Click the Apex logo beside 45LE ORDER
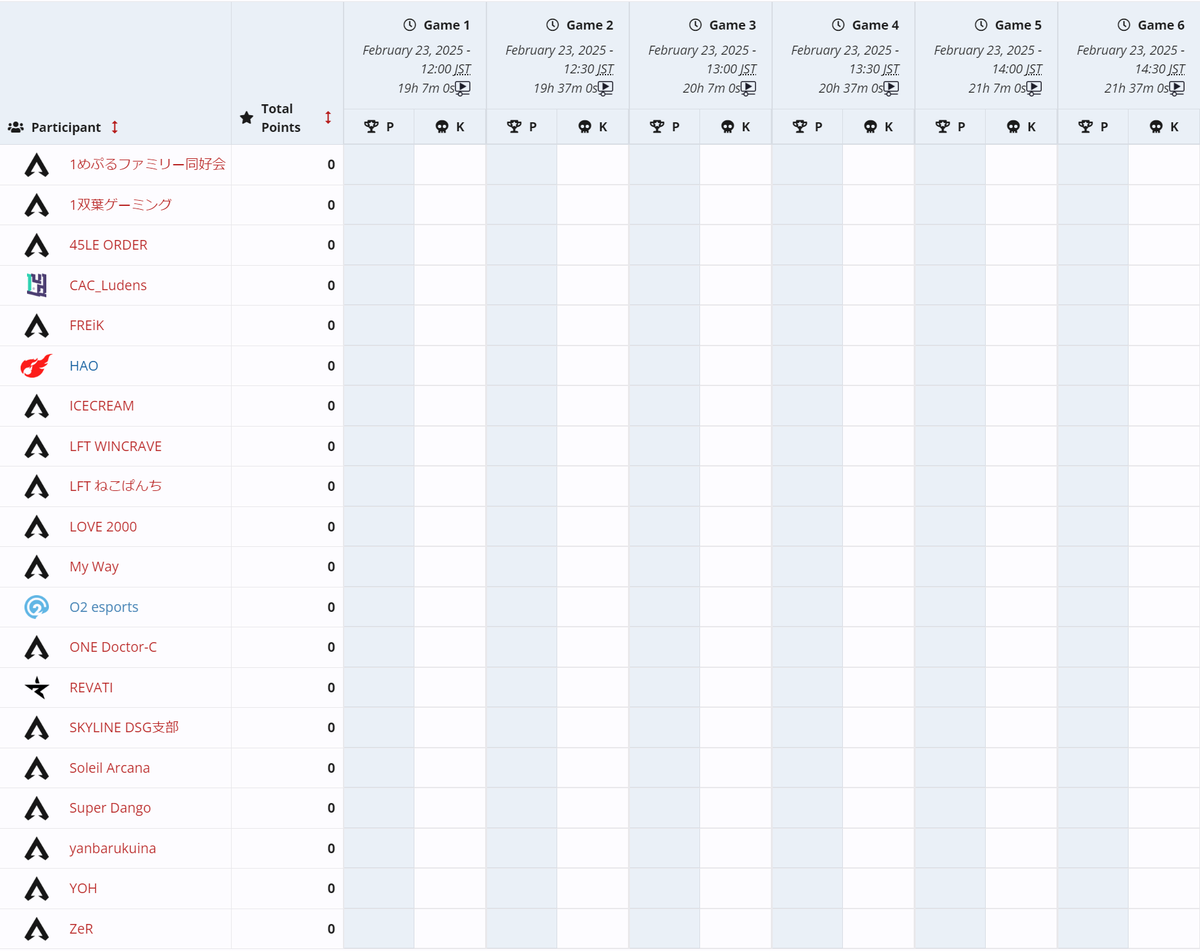This screenshot has height=951, width=1200. [x=37, y=245]
